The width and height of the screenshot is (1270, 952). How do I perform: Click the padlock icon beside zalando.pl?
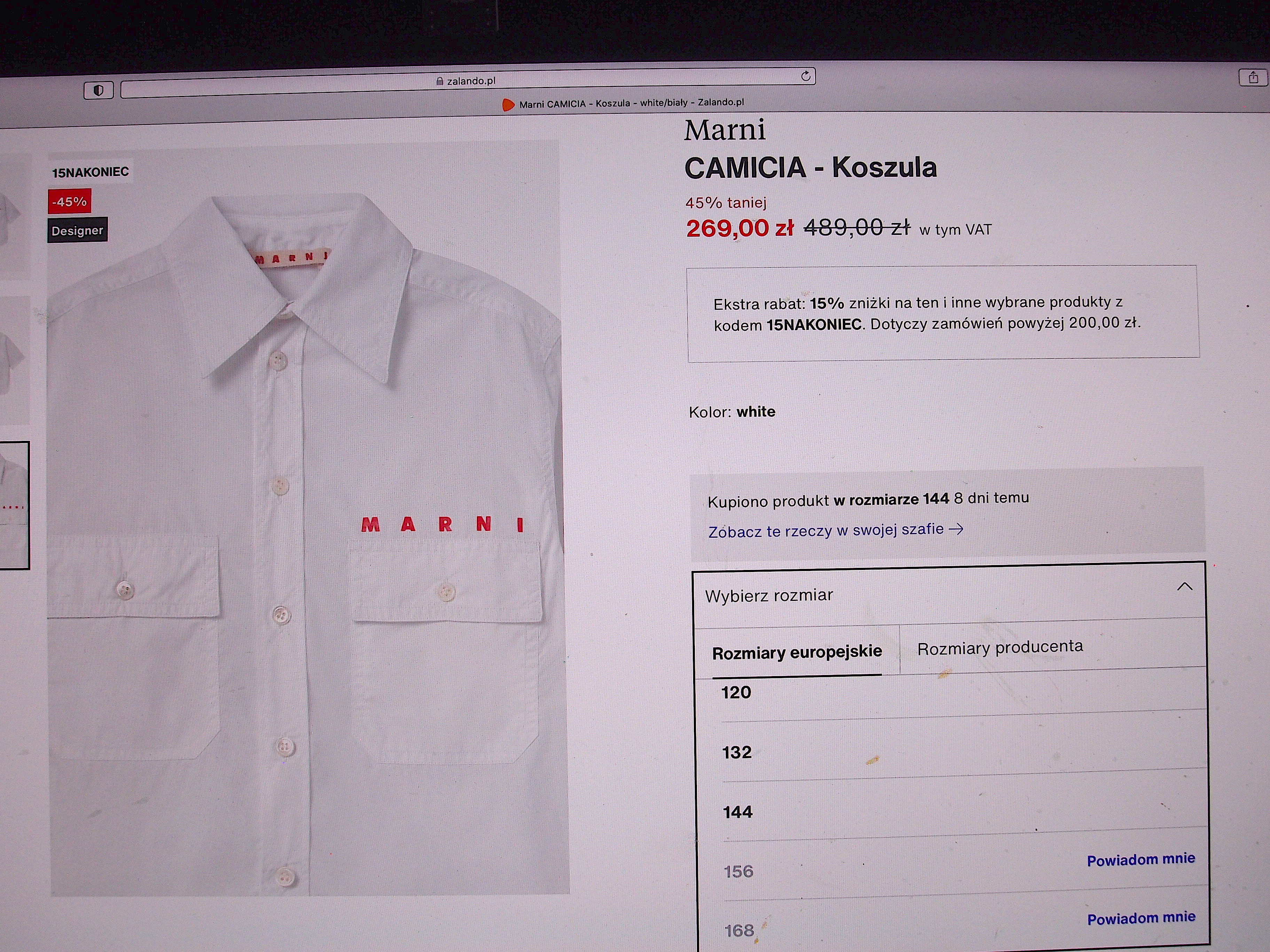click(x=440, y=81)
